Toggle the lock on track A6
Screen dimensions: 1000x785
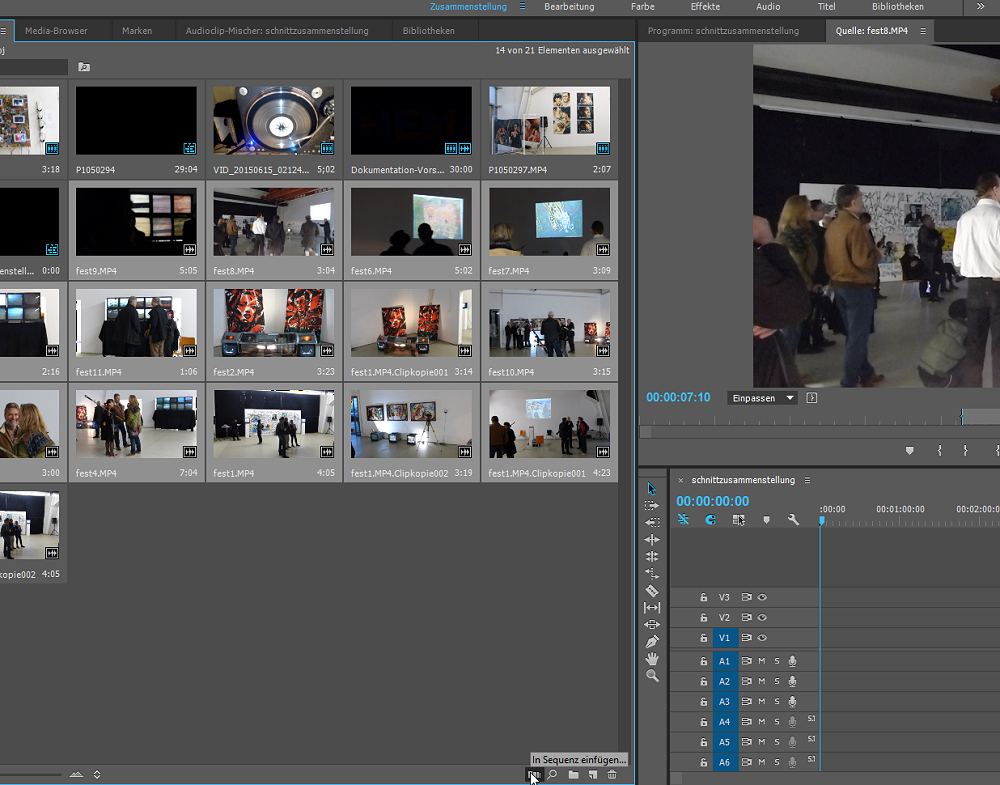[x=703, y=762]
